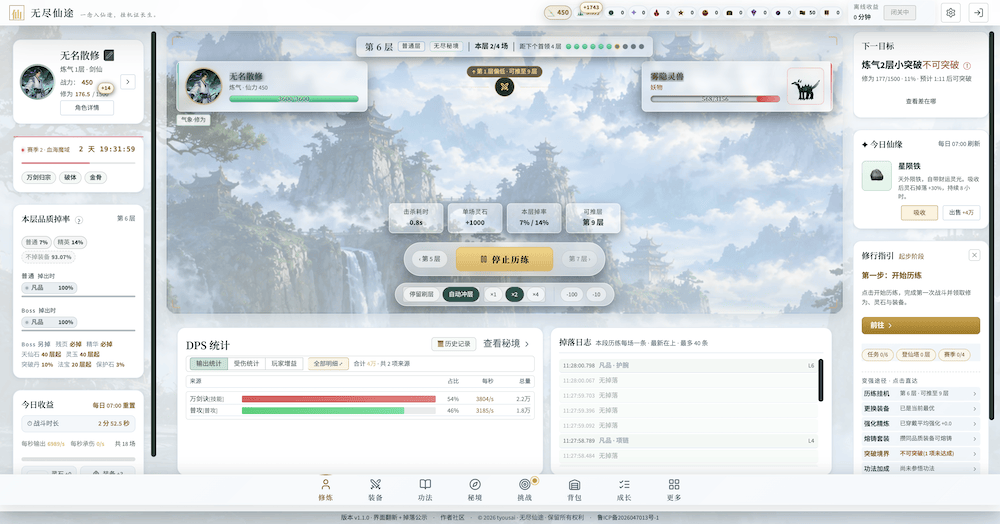The image size is (1000, 524).
Task: Expand the 历练挂机 row
Action: (920, 394)
